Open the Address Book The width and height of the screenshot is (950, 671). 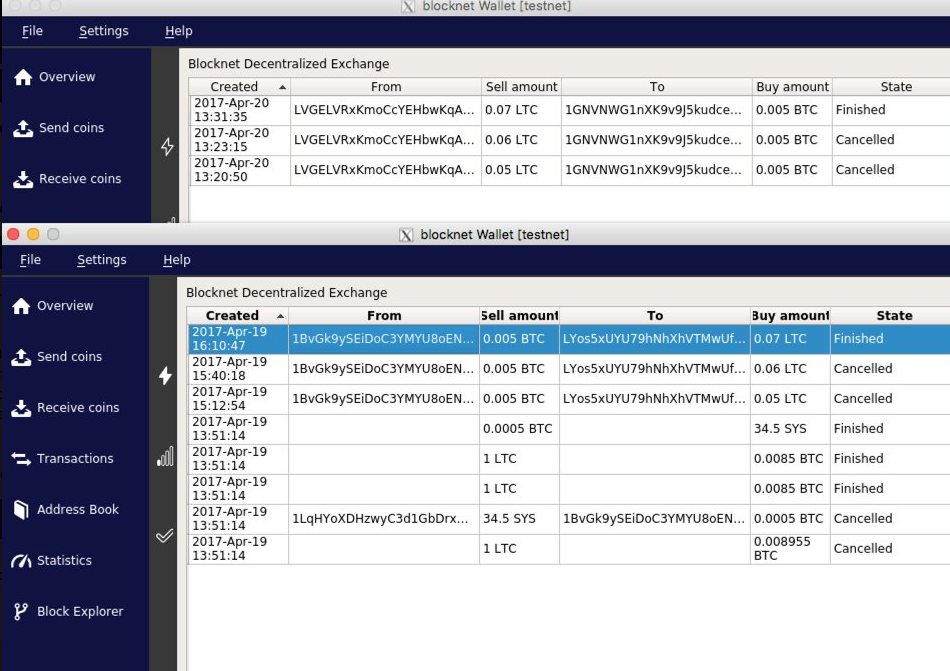pyautogui.click(x=65, y=509)
